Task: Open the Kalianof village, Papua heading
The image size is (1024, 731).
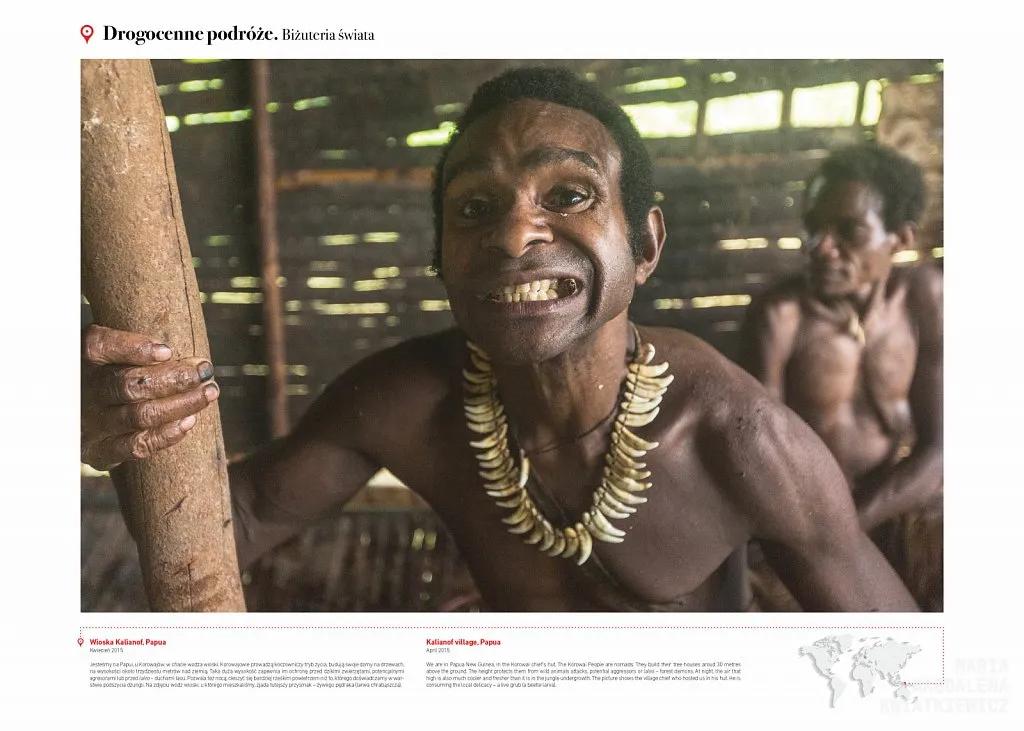Action: pyautogui.click(x=463, y=642)
